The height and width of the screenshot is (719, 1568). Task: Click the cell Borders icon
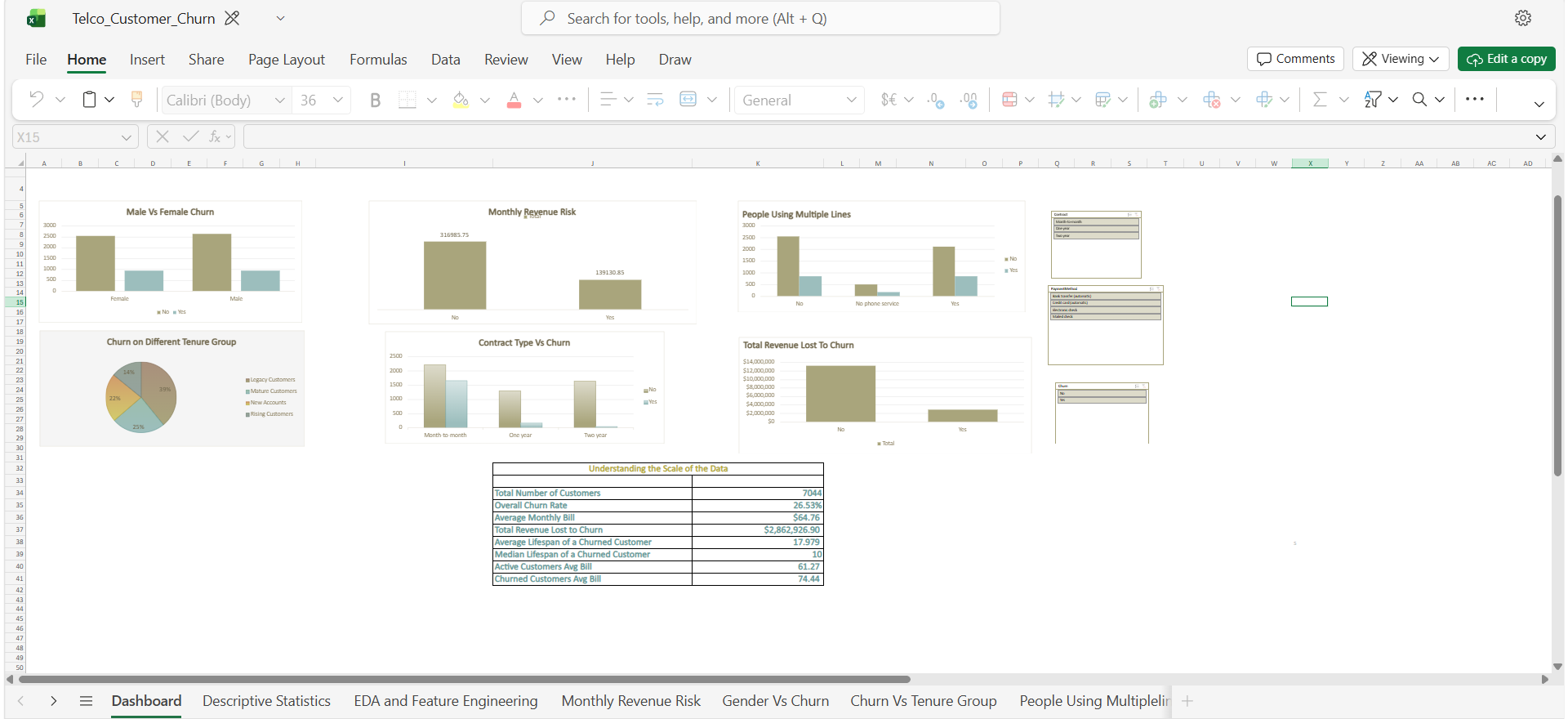(x=407, y=100)
